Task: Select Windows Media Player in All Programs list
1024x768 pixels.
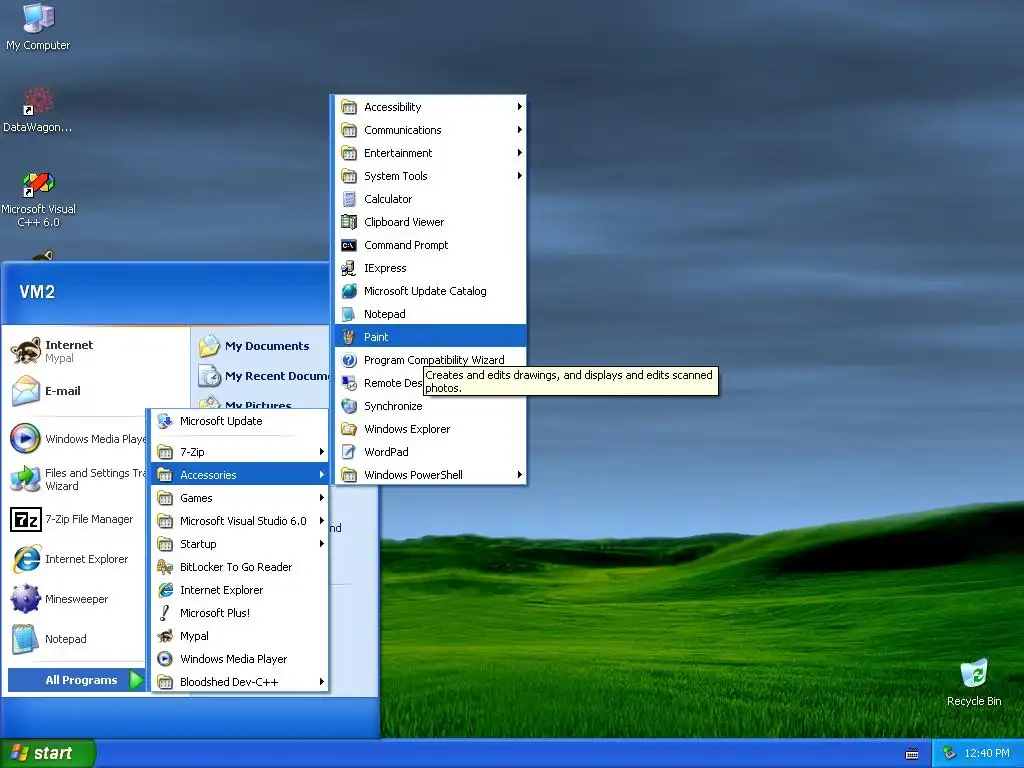Action: [x=239, y=659]
